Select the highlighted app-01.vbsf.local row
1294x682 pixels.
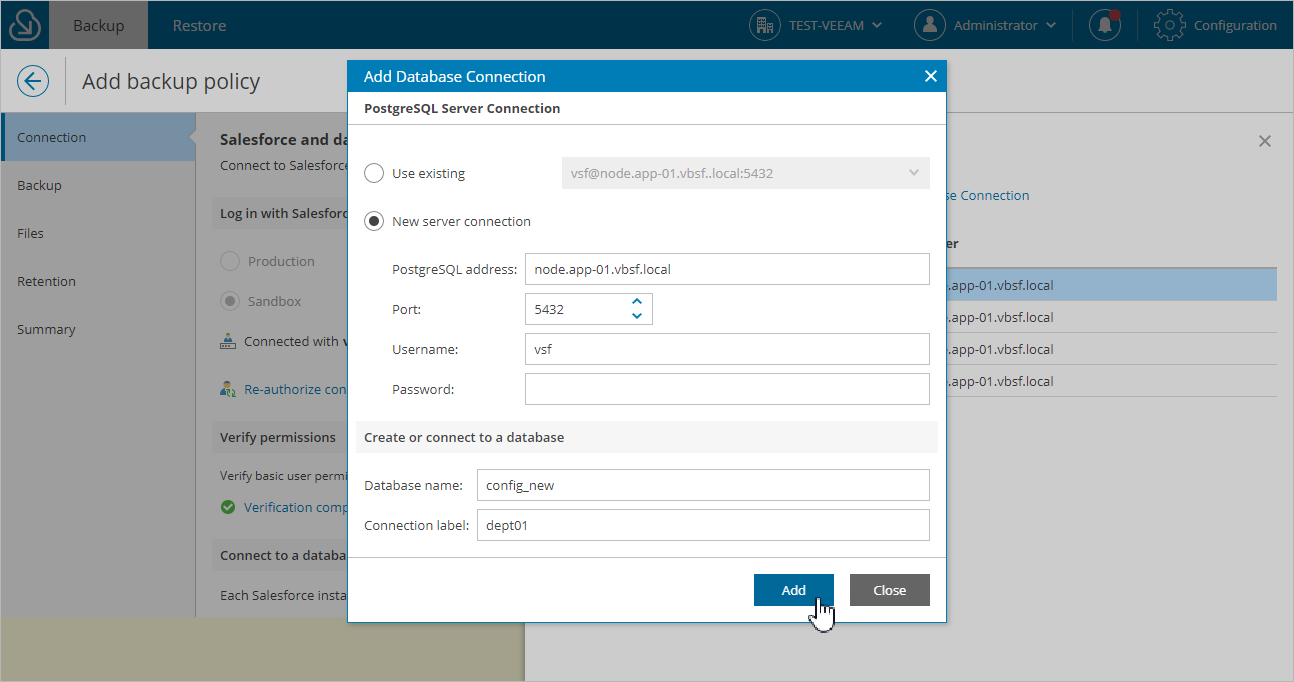(x=1111, y=285)
